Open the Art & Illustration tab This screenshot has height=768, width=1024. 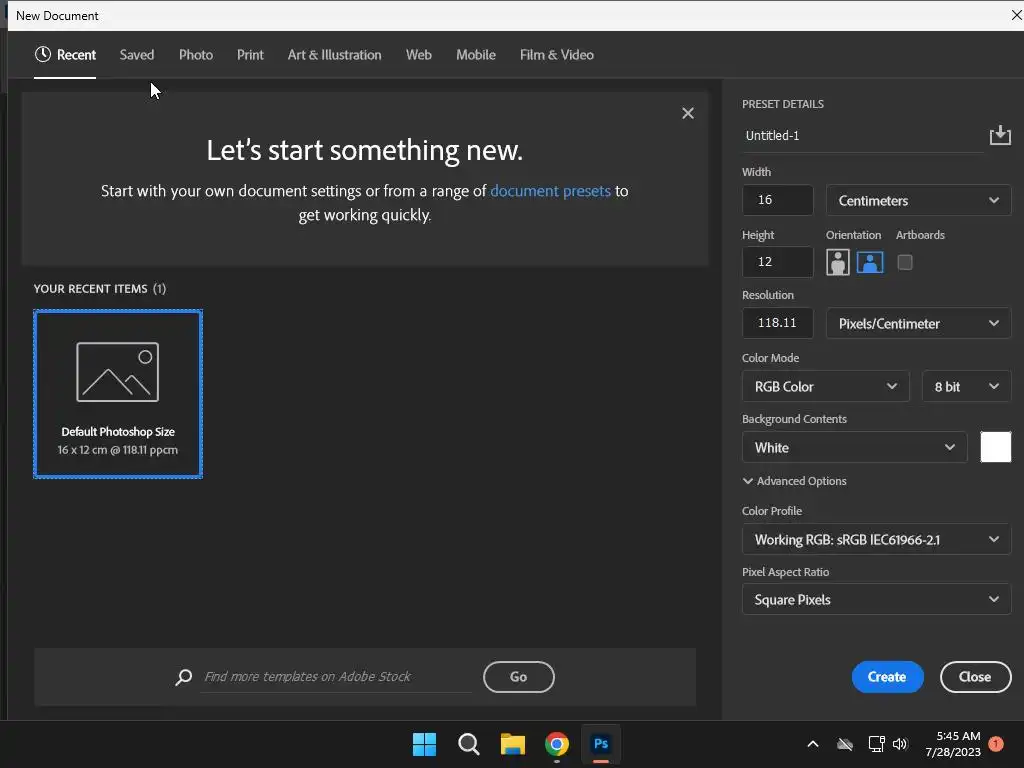coord(334,55)
